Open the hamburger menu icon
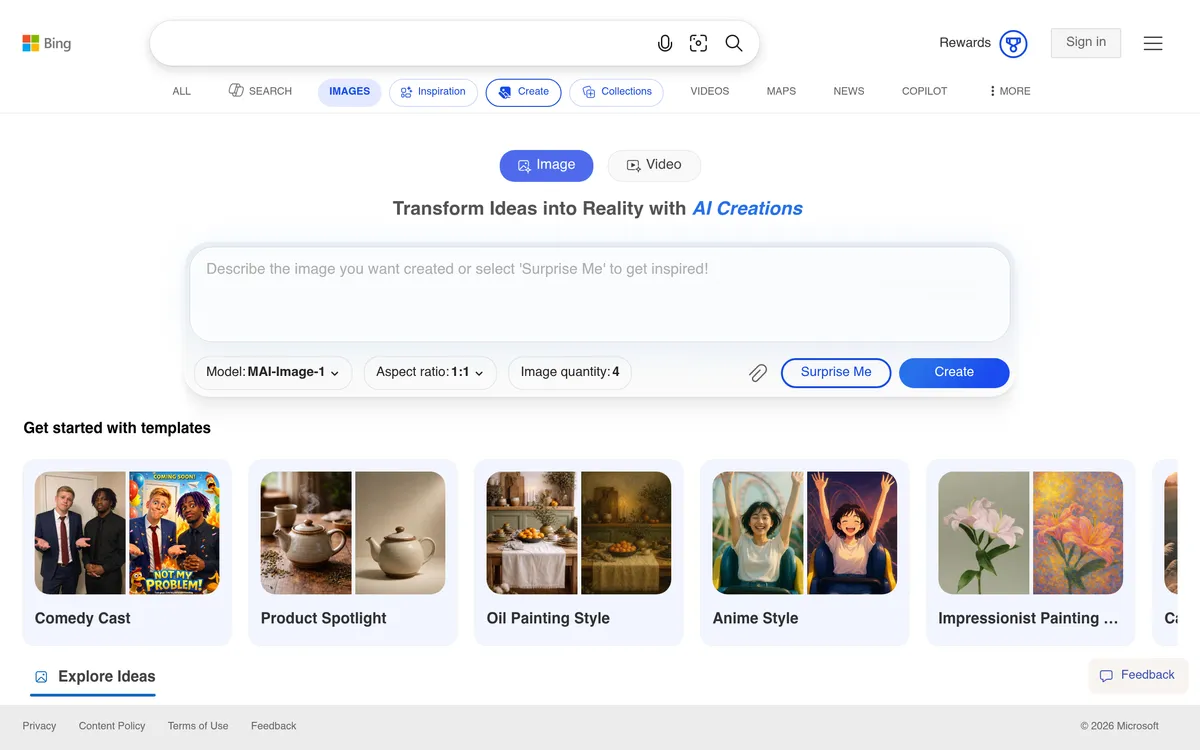 pos(1153,43)
